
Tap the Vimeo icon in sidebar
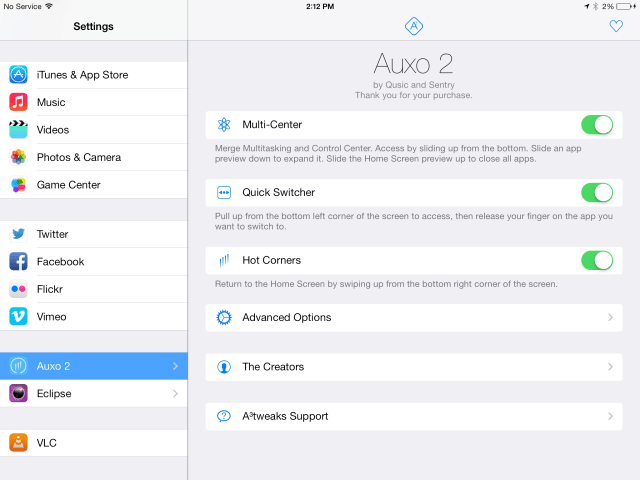click(18, 316)
